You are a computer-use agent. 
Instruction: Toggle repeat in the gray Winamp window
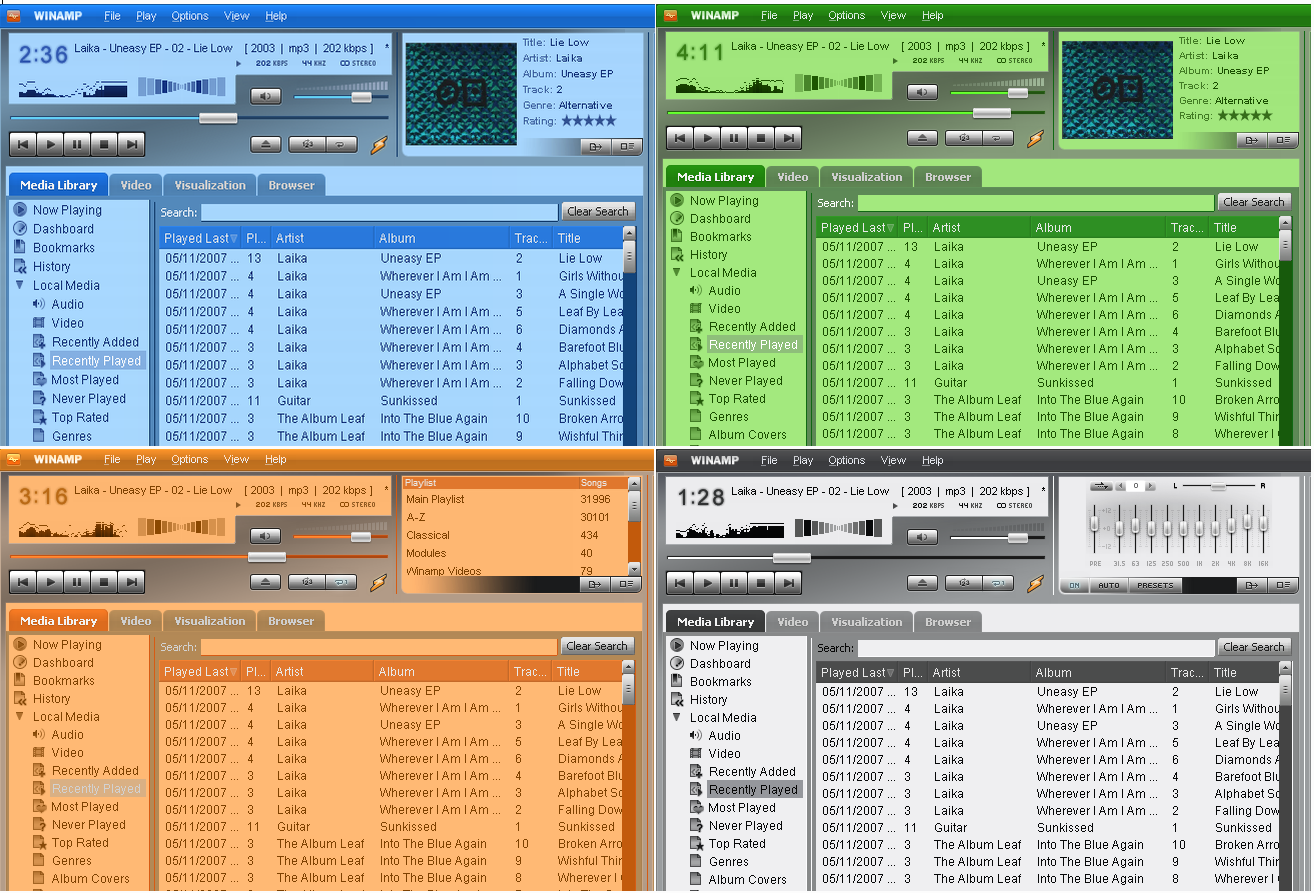(x=998, y=582)
